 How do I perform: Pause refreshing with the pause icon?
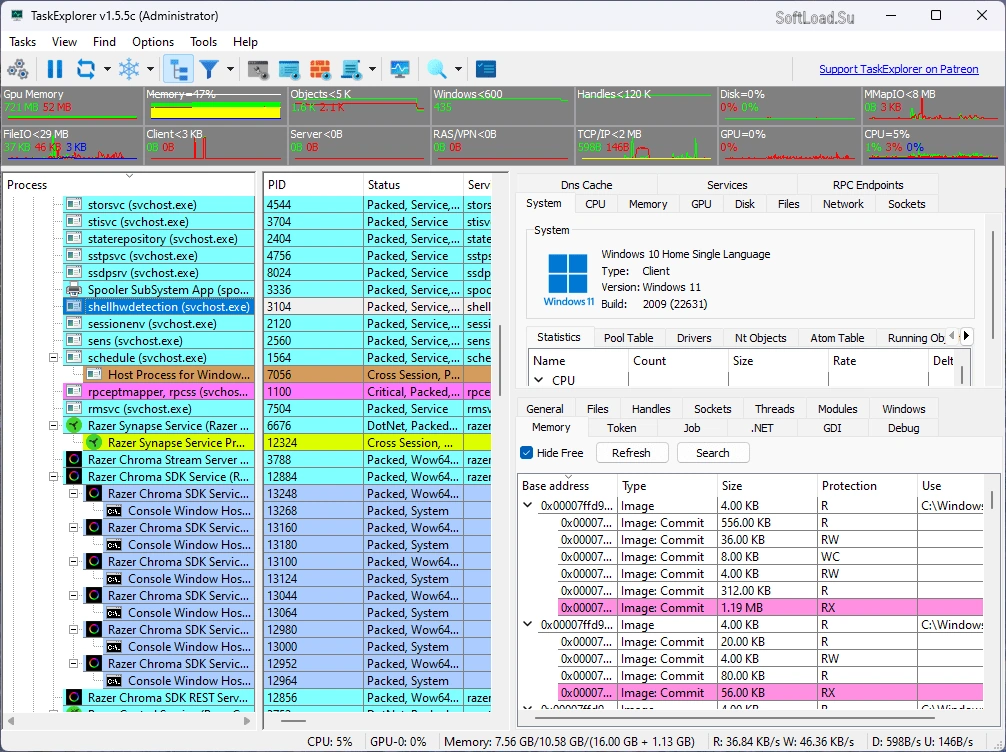[x=55, y=69]
